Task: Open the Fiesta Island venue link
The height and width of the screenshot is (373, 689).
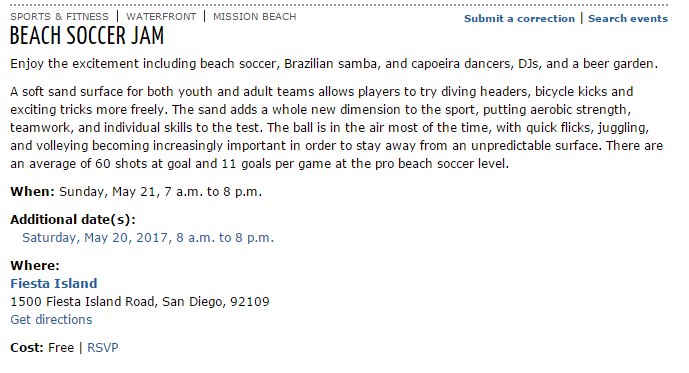Action: 54,283
